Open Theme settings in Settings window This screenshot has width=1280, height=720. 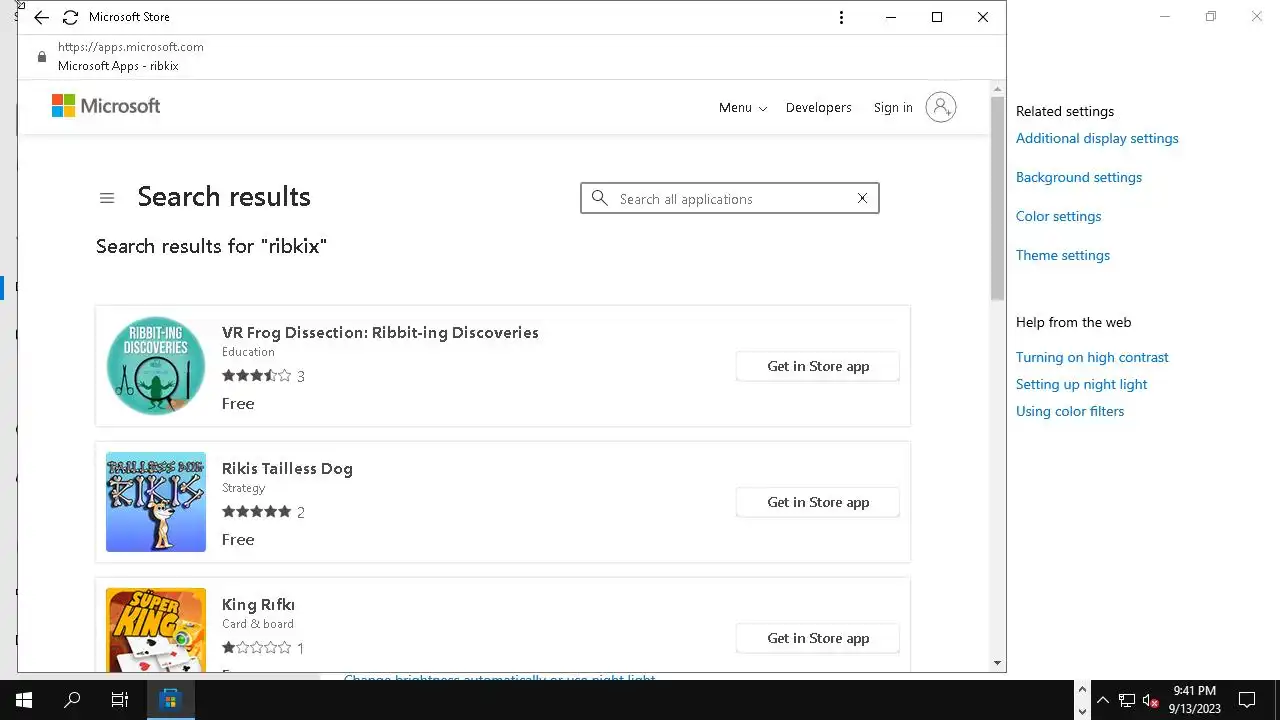tap(1063, 255)
